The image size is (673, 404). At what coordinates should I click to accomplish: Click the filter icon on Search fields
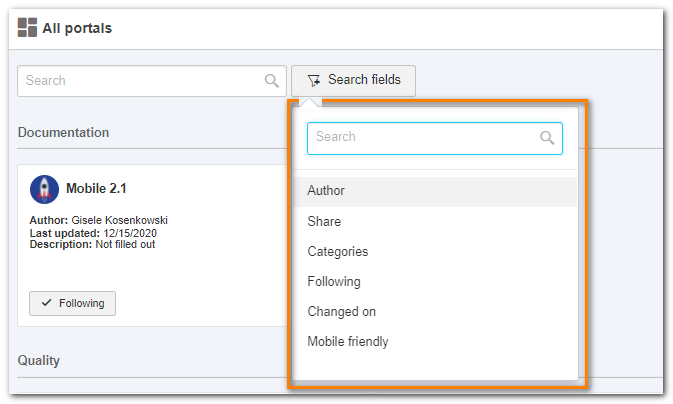pyautogui.click(x=314, y=80)
